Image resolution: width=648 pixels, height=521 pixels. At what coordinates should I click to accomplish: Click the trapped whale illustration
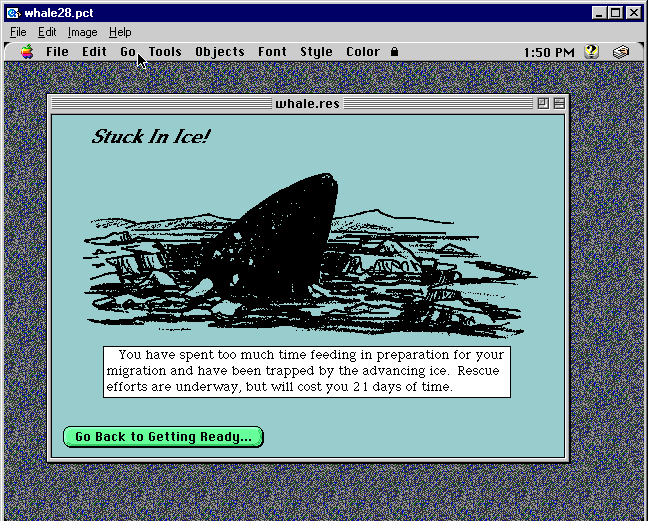[309, 255]
